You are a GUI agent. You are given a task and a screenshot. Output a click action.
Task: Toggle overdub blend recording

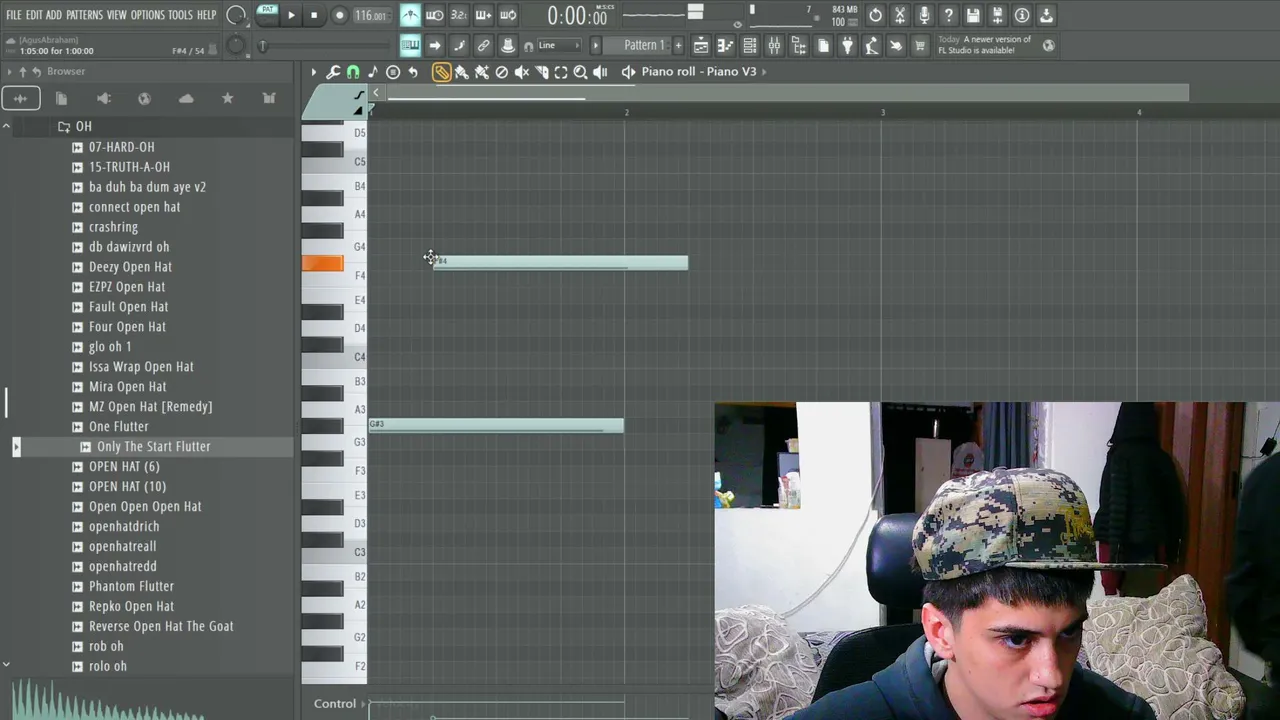pos(484,15)
